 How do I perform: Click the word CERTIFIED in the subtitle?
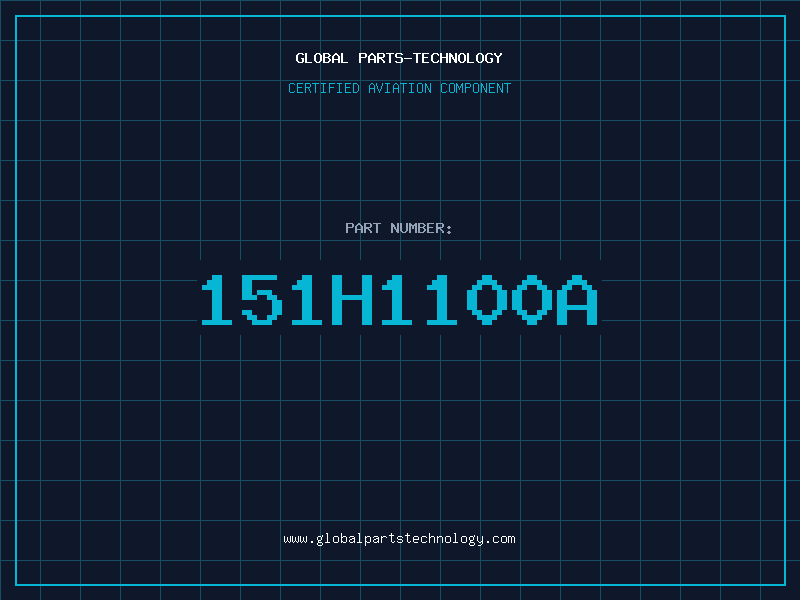[x=324, y=88]
